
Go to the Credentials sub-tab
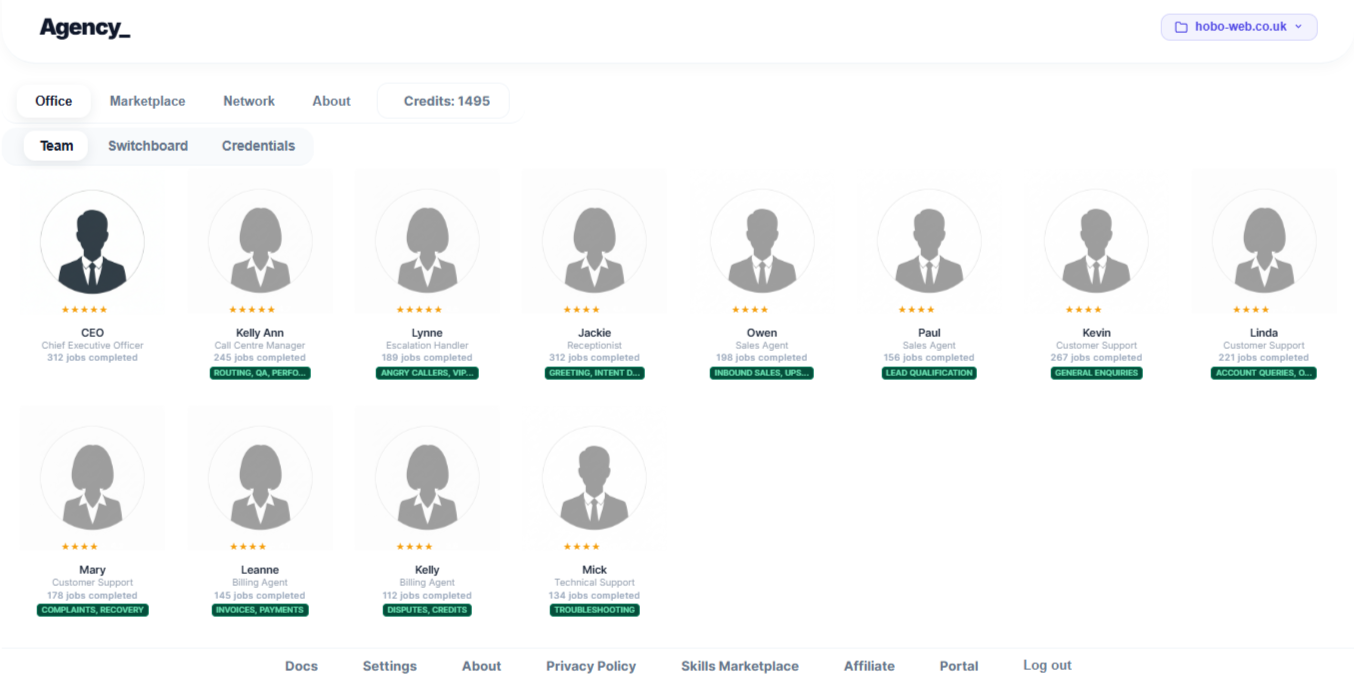(x=258, y=146)
